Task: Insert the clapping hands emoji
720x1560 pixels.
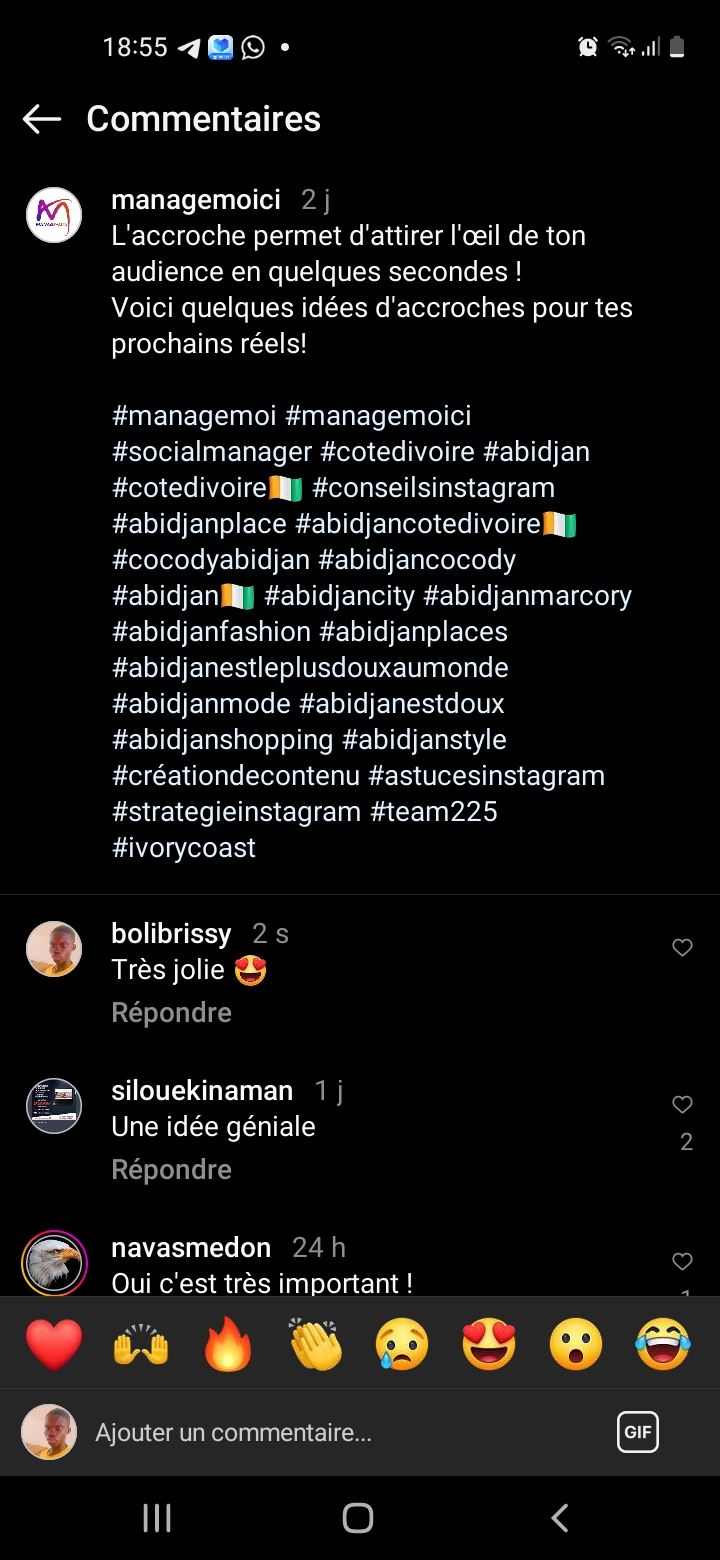Action: point(316,1345)
